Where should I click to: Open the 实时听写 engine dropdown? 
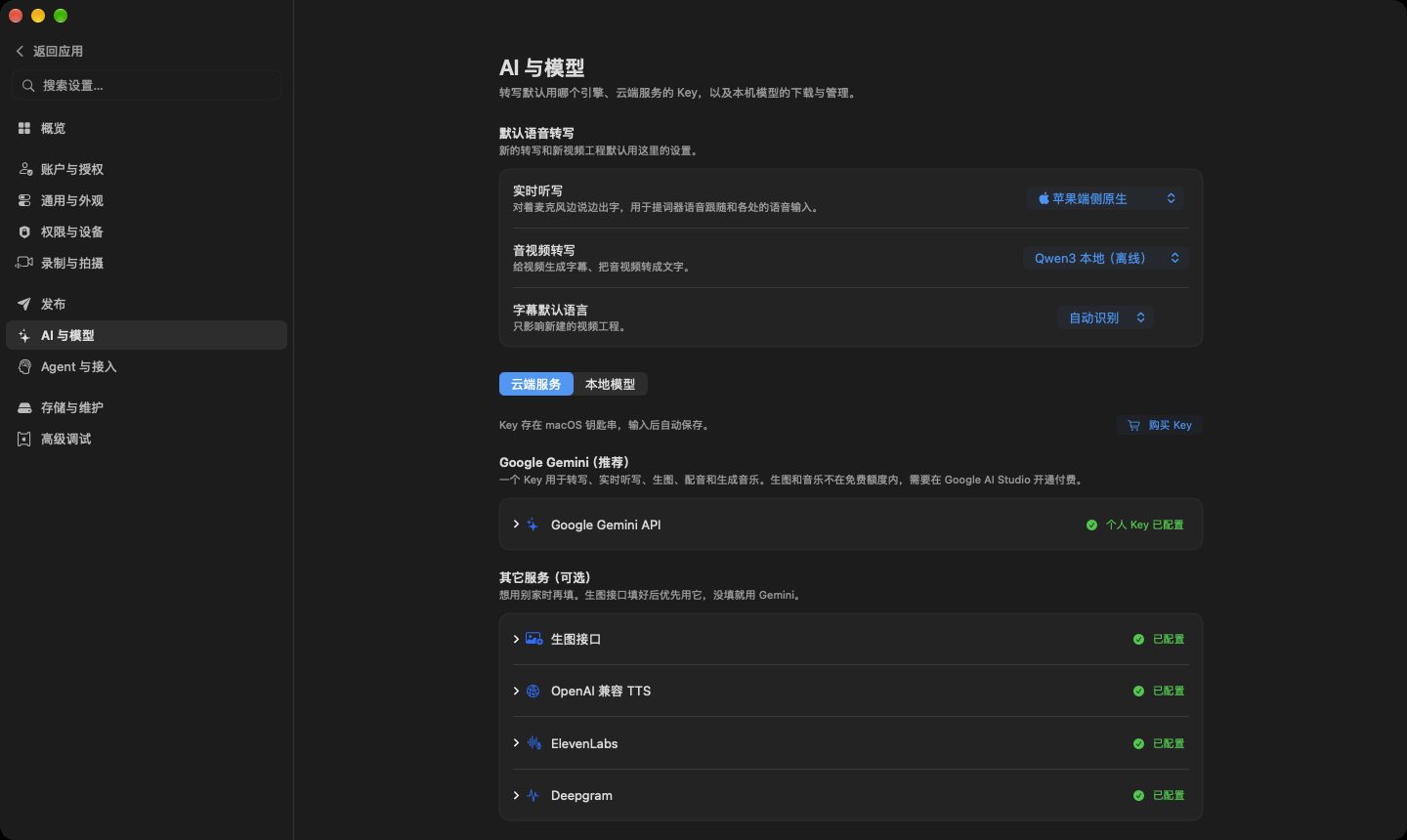[x=1106, y=198]
